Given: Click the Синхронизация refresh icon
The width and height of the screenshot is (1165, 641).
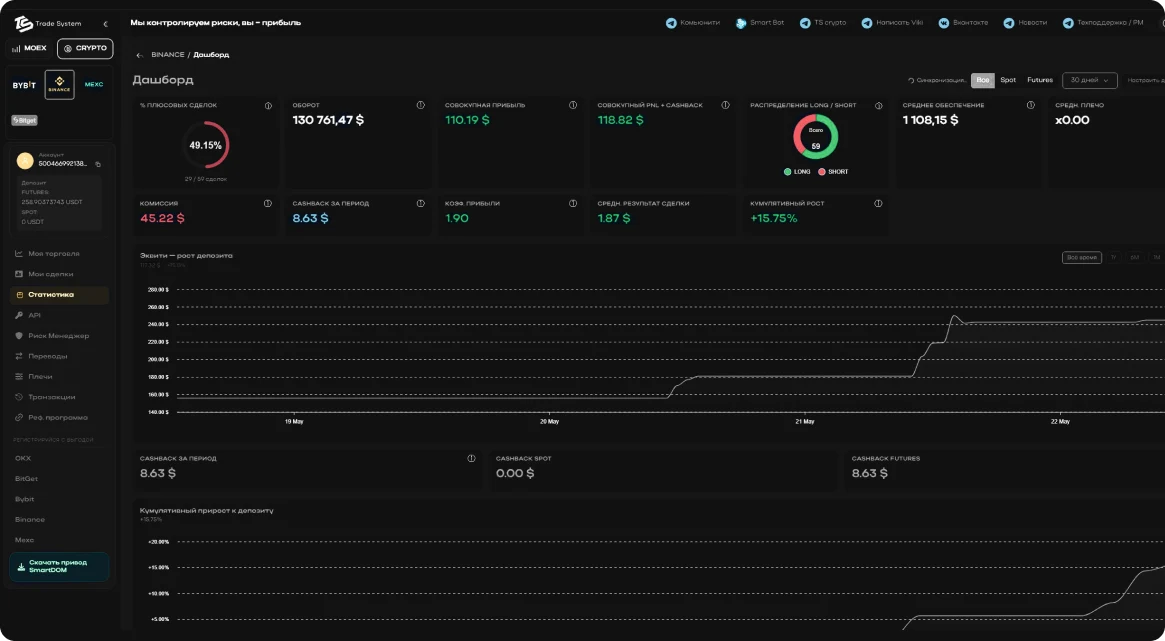Looking at the screenshot, I should 912,80.
